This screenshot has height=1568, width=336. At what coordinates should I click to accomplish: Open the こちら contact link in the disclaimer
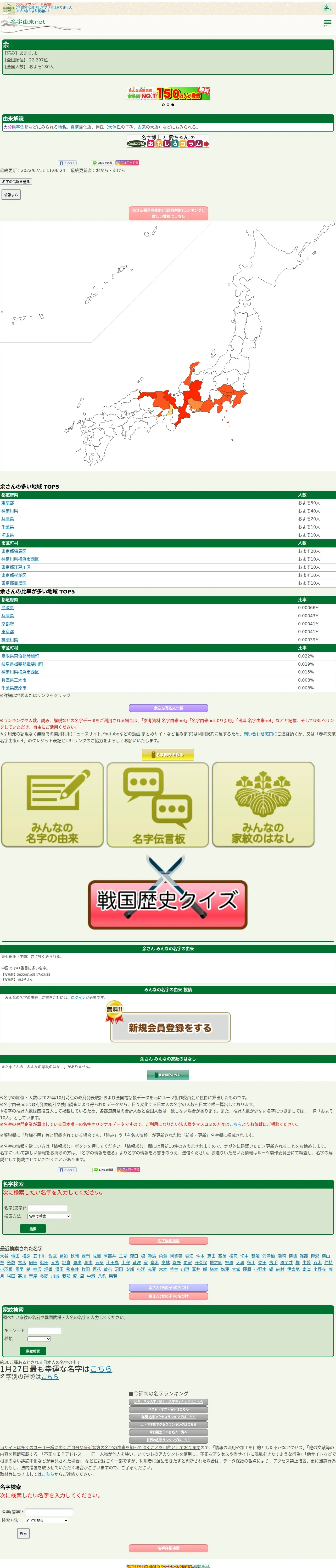point(48,1474)
